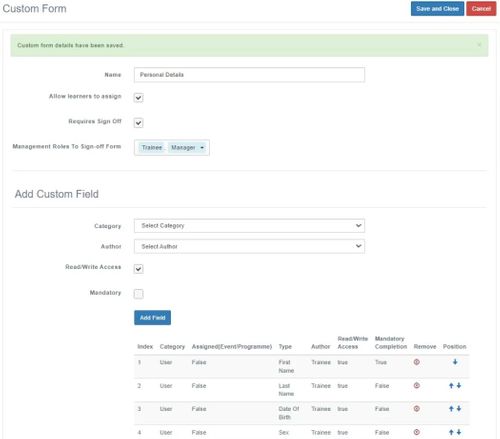
Task: Click Save and Close button
Action: [x=437, y=9]
